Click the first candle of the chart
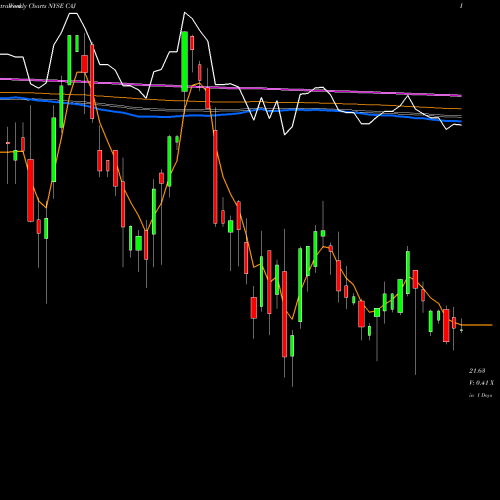The width and height of the screenshot is (500, 500). (8, 143)
